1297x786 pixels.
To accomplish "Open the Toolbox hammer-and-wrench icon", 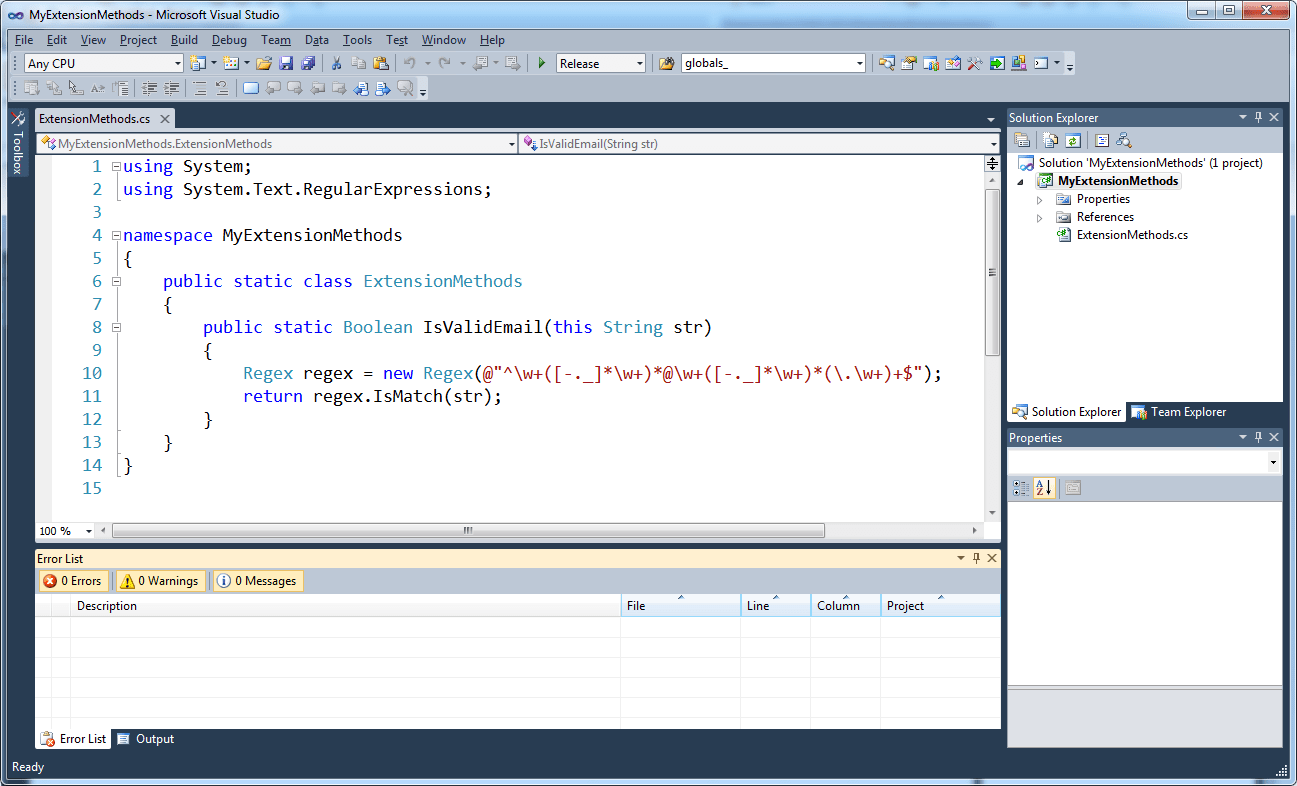I will coord(975,63).
